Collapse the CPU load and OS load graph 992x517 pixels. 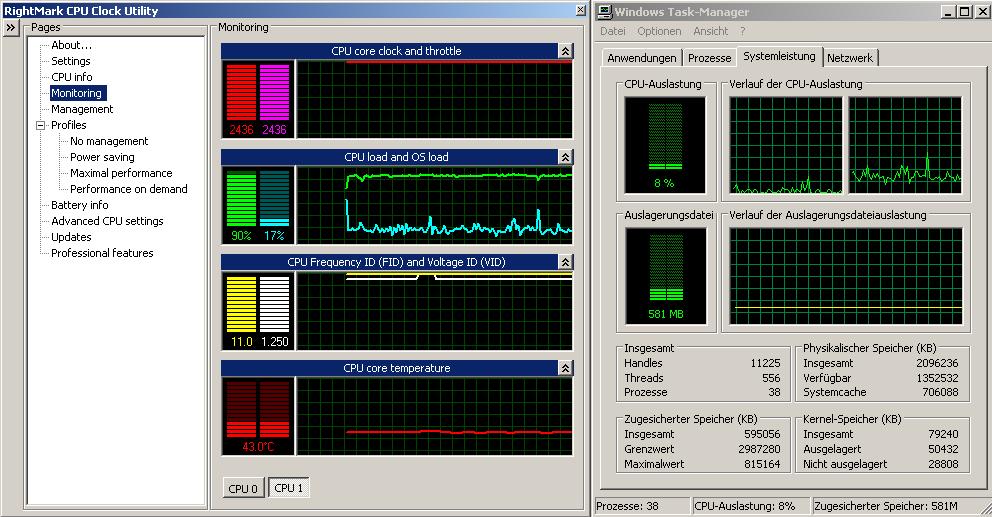(566, 157)
